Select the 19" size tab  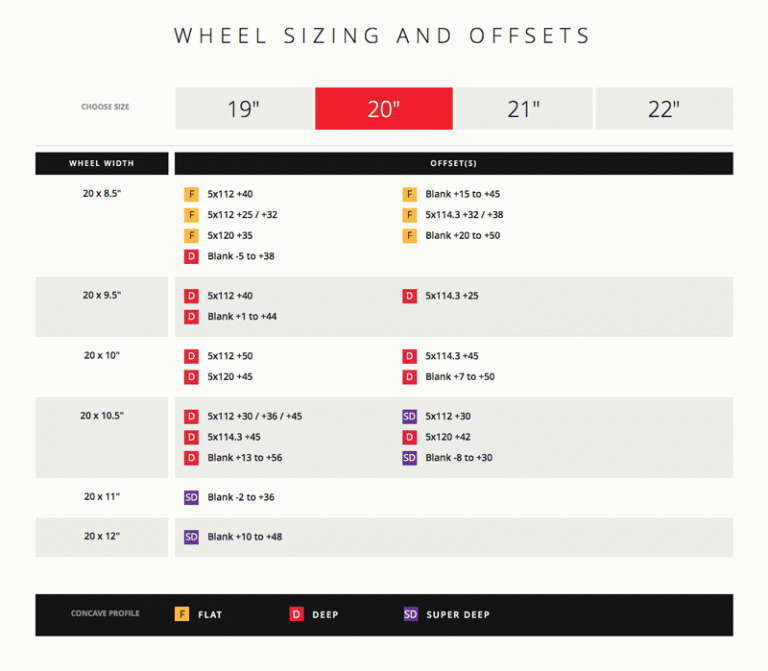tap(244, 109)
